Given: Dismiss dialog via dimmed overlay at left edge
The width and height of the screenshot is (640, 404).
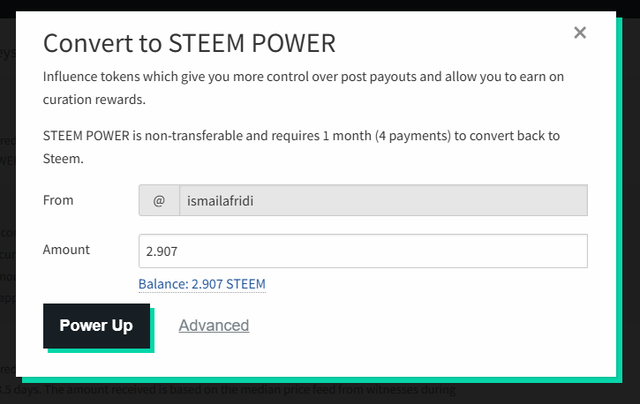Looking at the screenshot, I should pyautogui.click(x=7, y=204).
